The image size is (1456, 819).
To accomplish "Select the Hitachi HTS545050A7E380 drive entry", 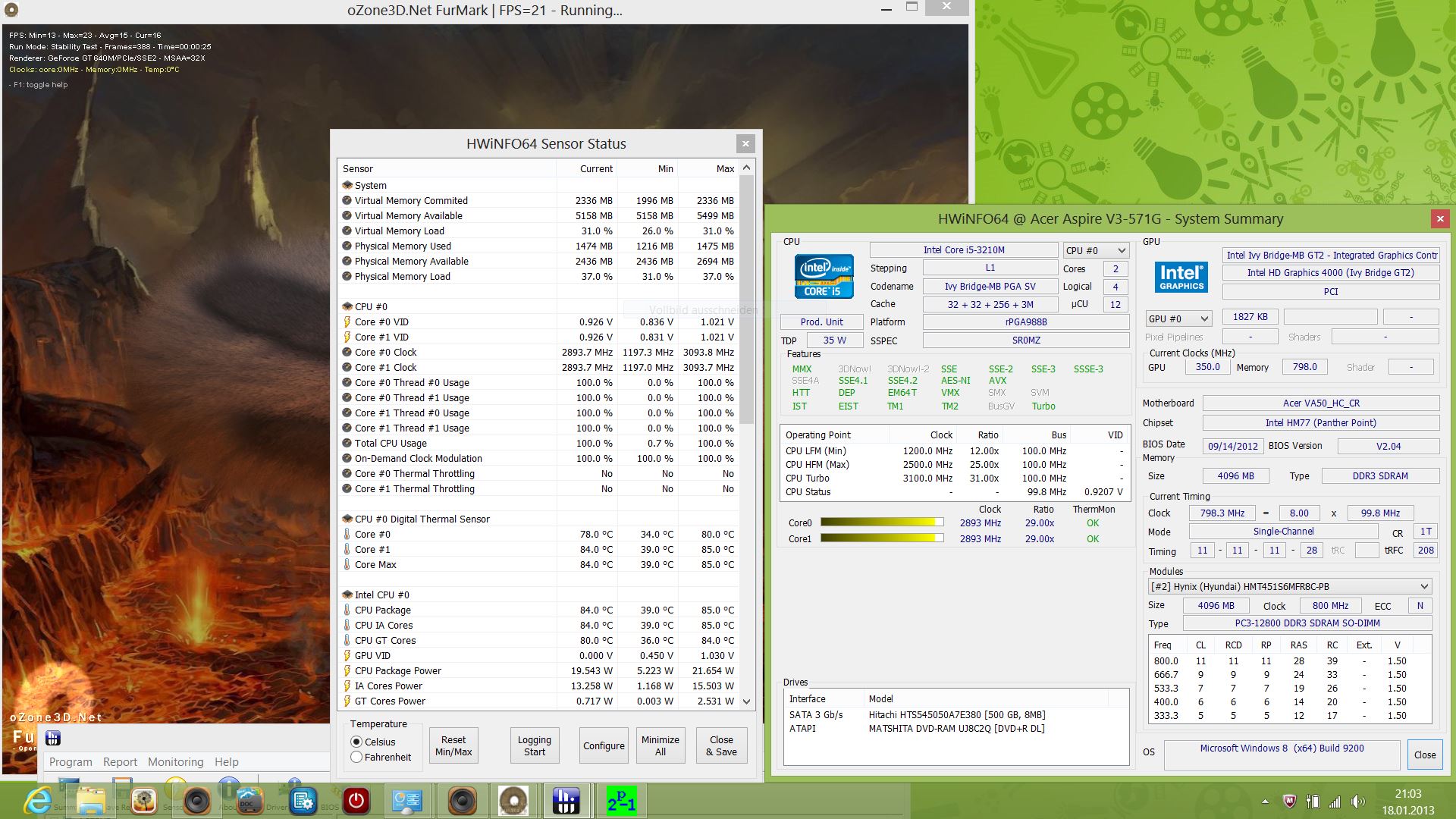I will point(957,714).
